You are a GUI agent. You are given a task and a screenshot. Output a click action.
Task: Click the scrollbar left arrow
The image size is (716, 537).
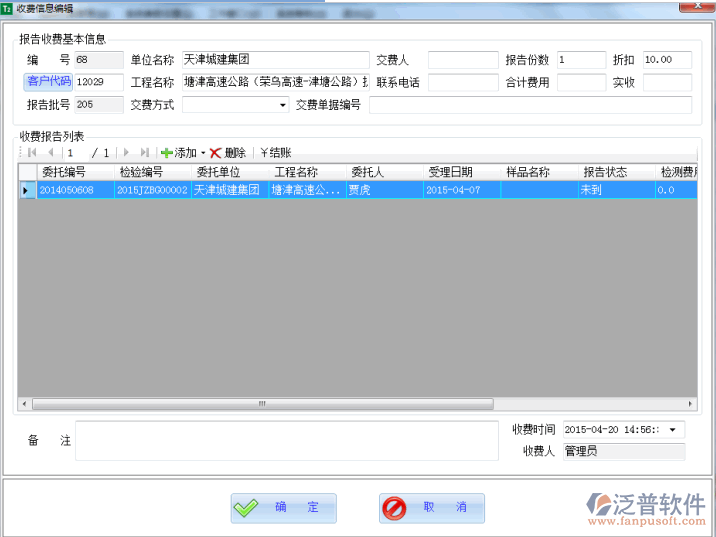tap(24, 404)
